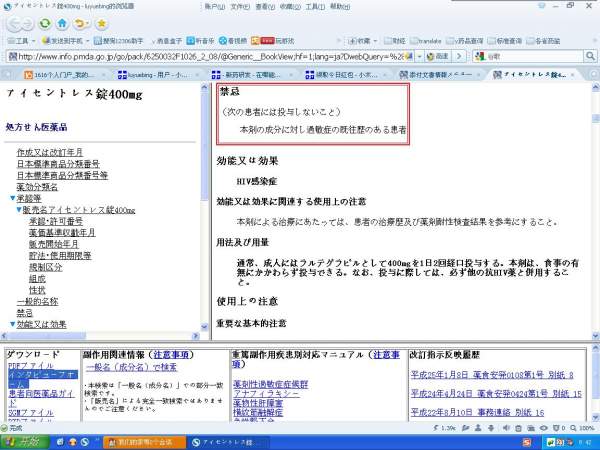Open the address bar history dropdown

click(x=419, y=56)
